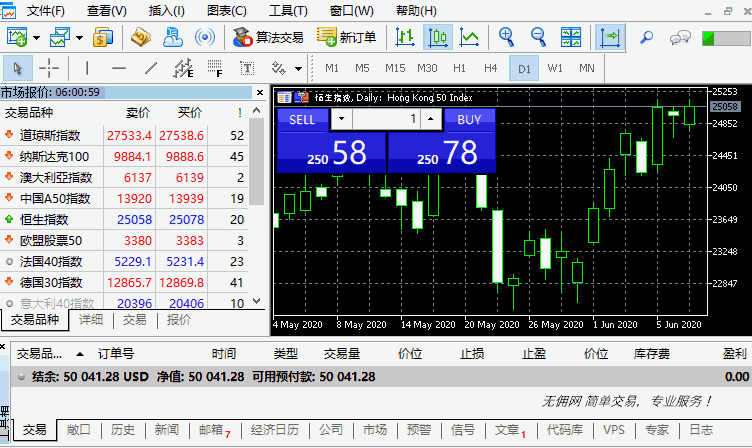Image resolution: width=752 pixels, height=448 pixels.
Task: Open the search magnifier icon
Action: (x=646, y=38)
